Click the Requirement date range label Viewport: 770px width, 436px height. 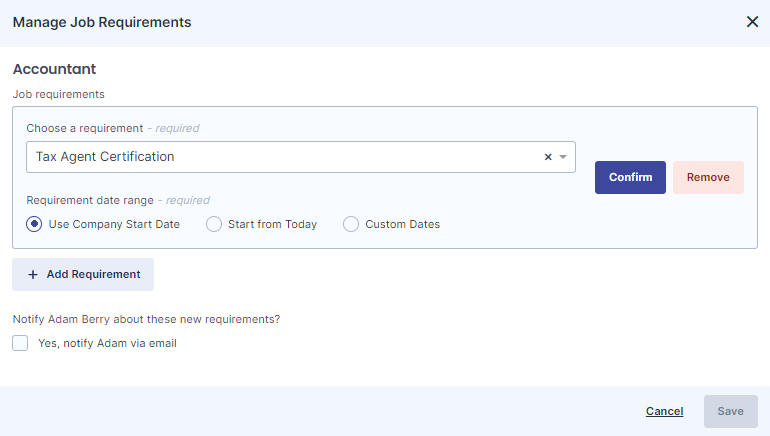tap(90, 200)
